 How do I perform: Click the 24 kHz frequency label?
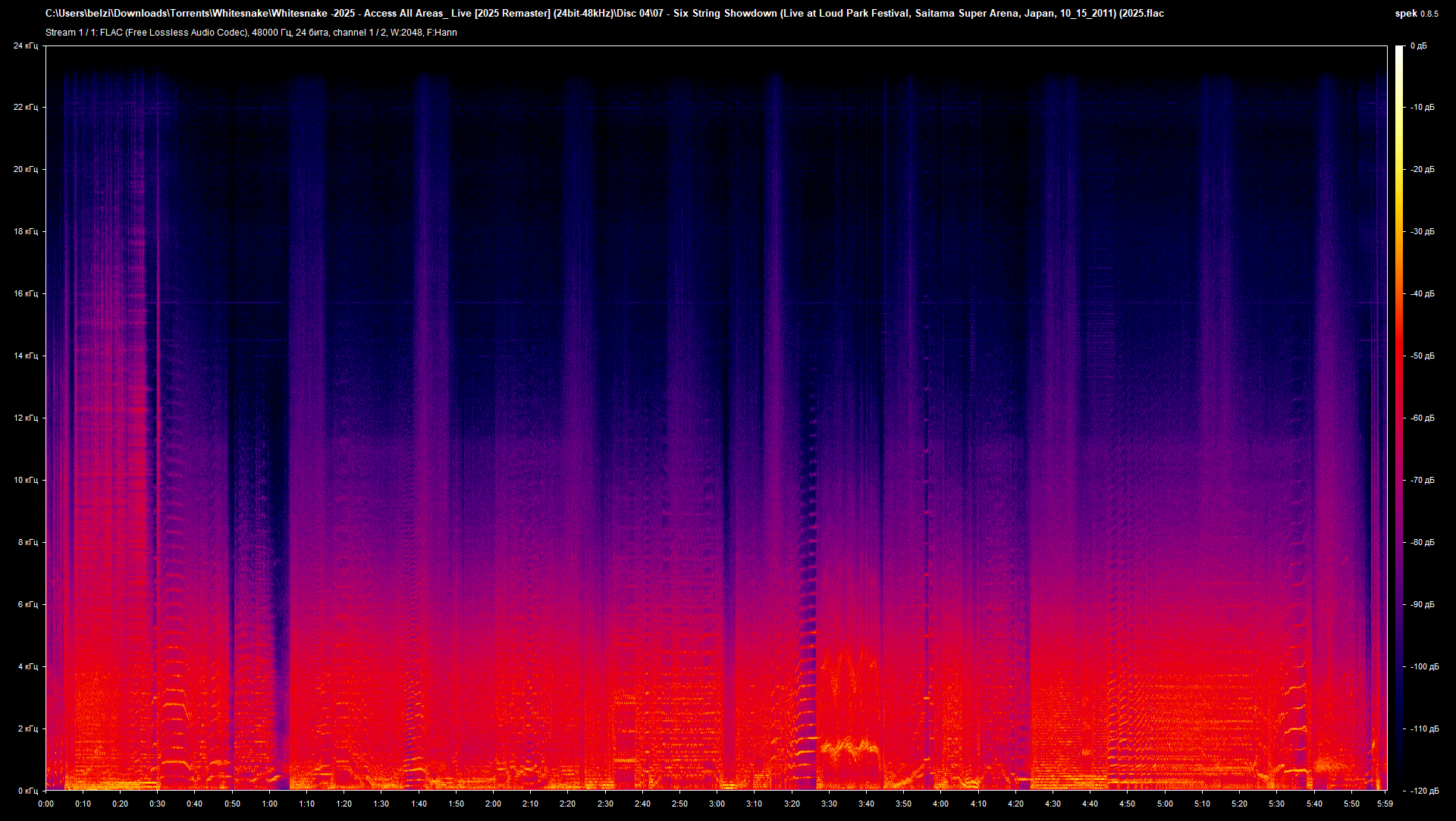pyautogui.click(x=25, y=46)
